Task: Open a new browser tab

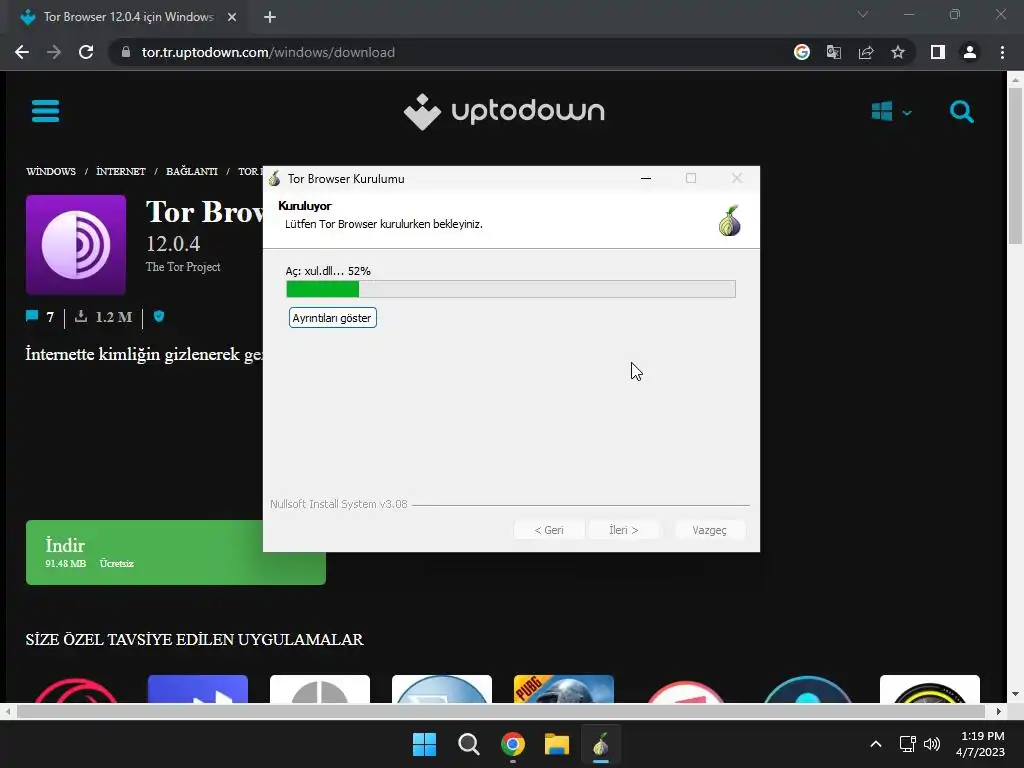Action: [x=270, y=17]
